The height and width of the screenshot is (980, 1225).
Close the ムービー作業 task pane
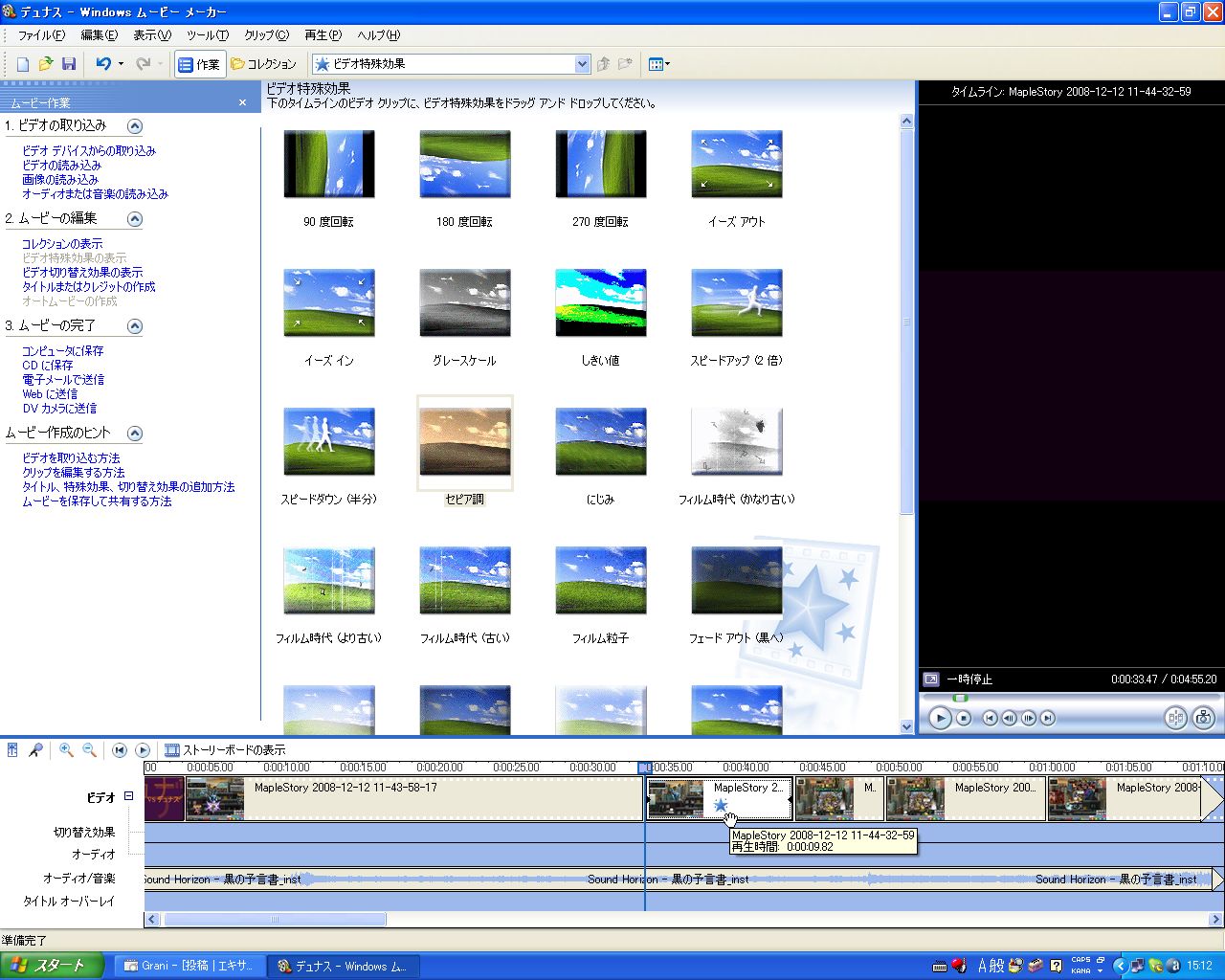[x=242, y=102]
